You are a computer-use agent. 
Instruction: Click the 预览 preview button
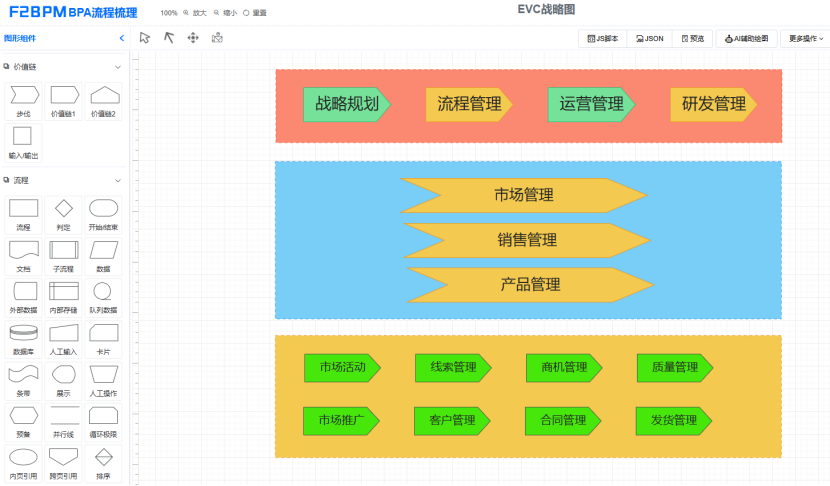[693, 39]
